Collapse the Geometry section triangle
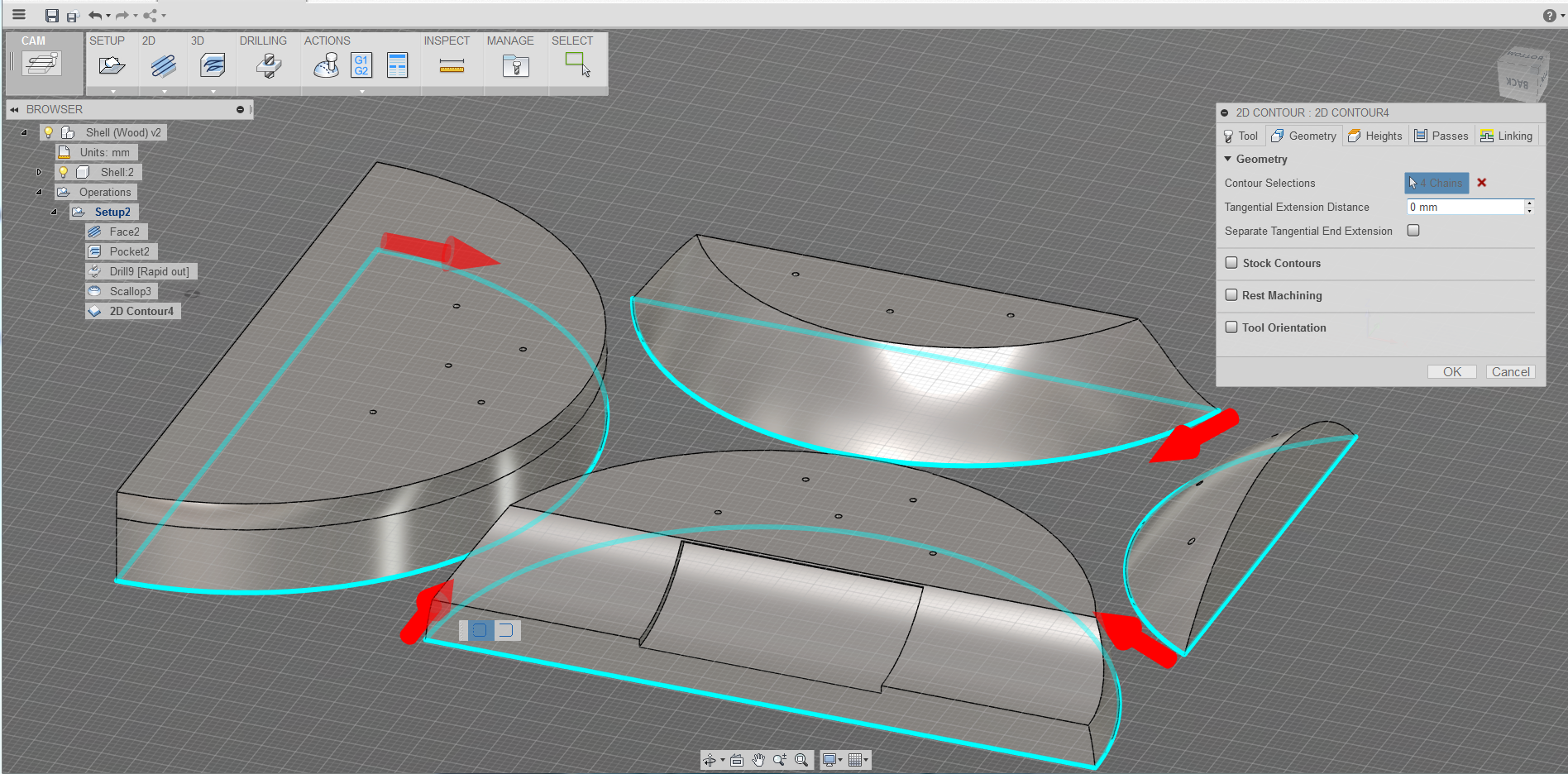The width and height of the screenshot is (1568, 774). [x=1228, y=159]
